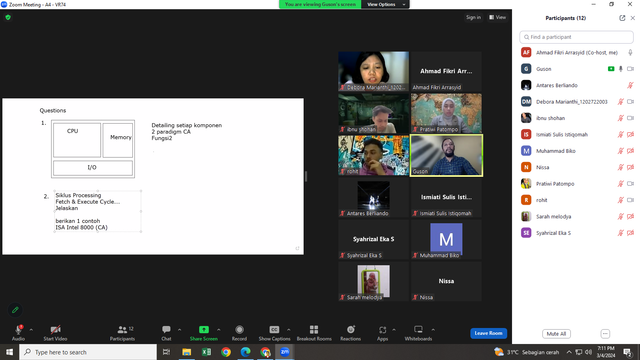The image size is (640, 360).
Task: Click Muhammad Biko's avatar tile
Action: point(446,240)
